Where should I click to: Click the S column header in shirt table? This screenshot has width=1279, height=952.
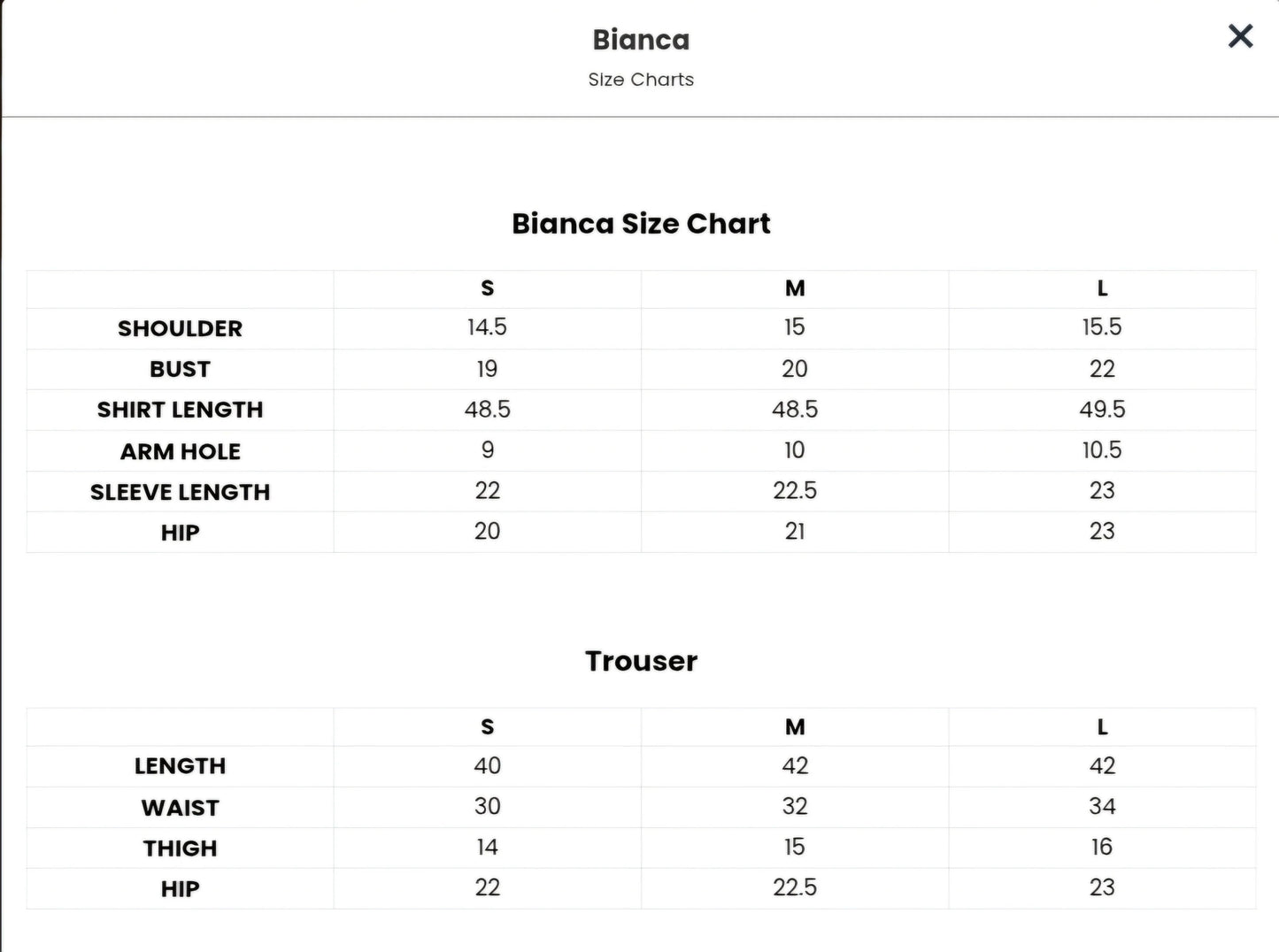(487, 288)
